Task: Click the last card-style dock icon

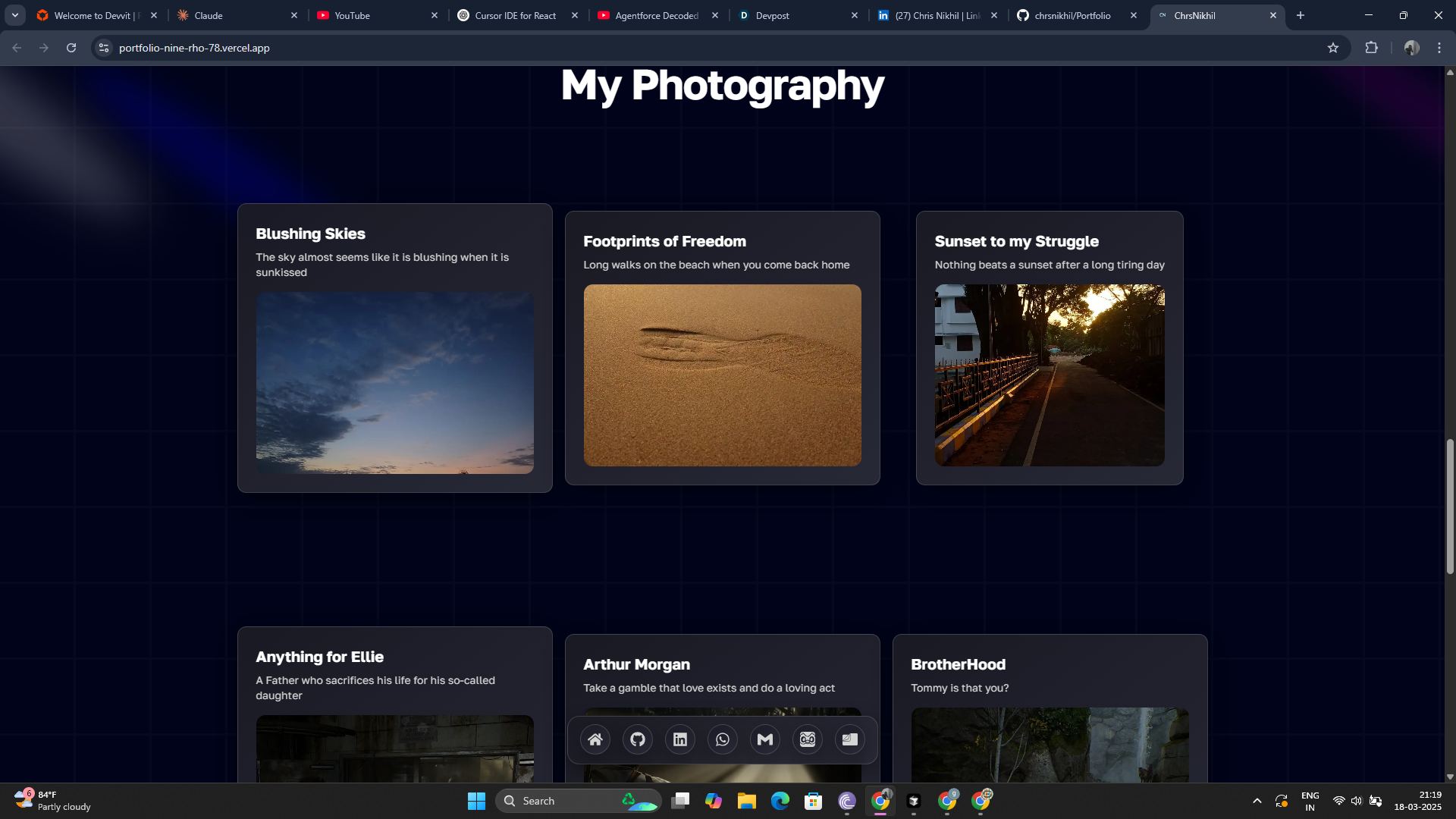Action: tap(850, 739)
